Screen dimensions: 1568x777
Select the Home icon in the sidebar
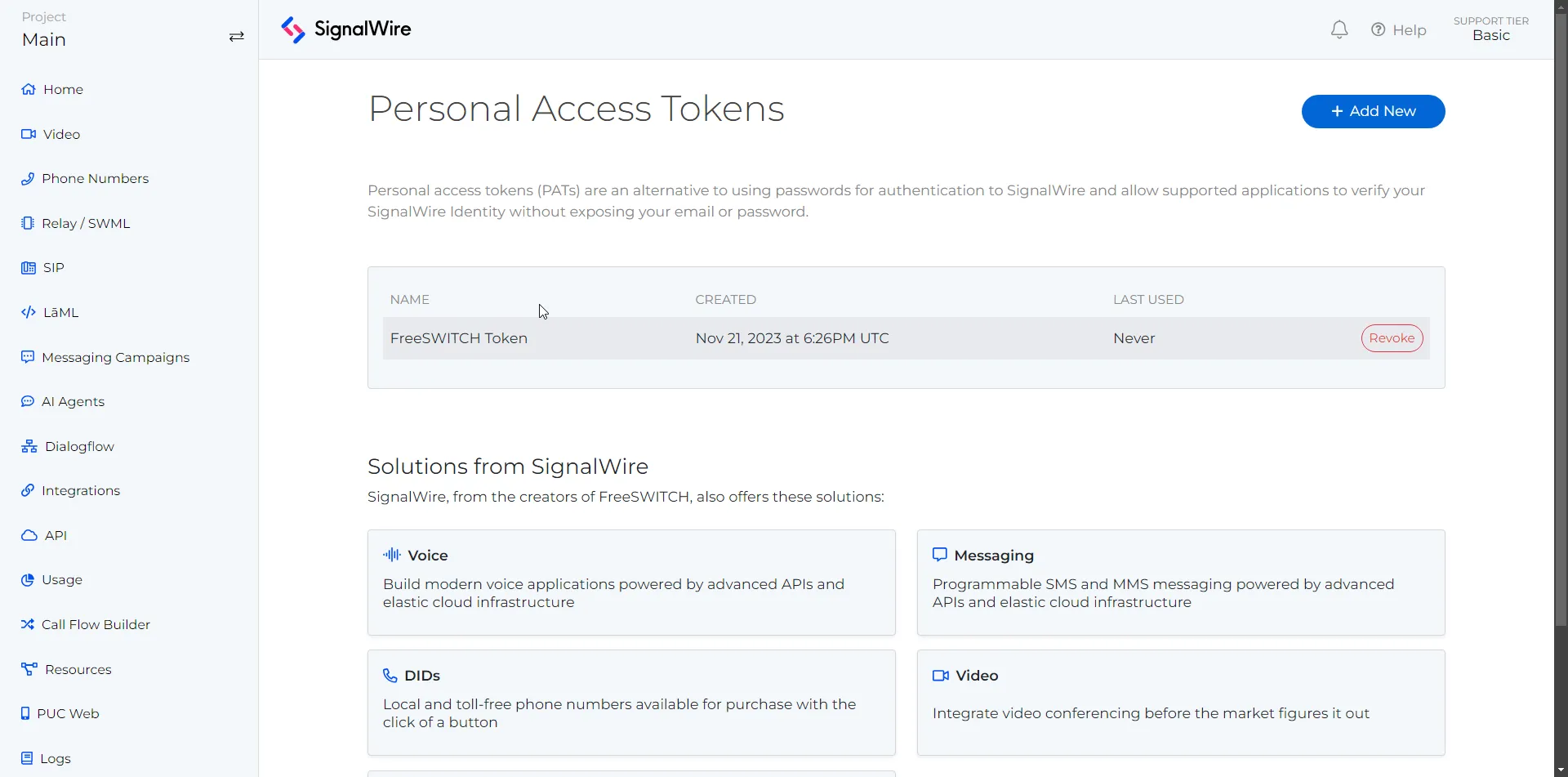(27, 88)
